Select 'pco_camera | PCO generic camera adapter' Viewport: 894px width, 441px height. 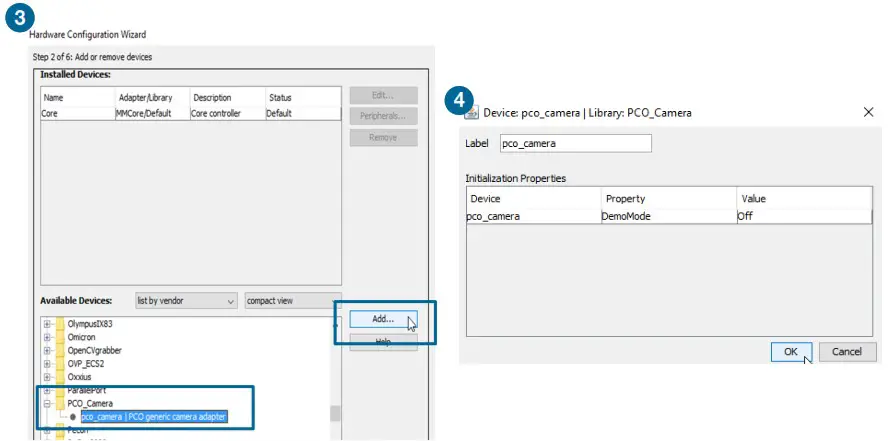(154, 417)
